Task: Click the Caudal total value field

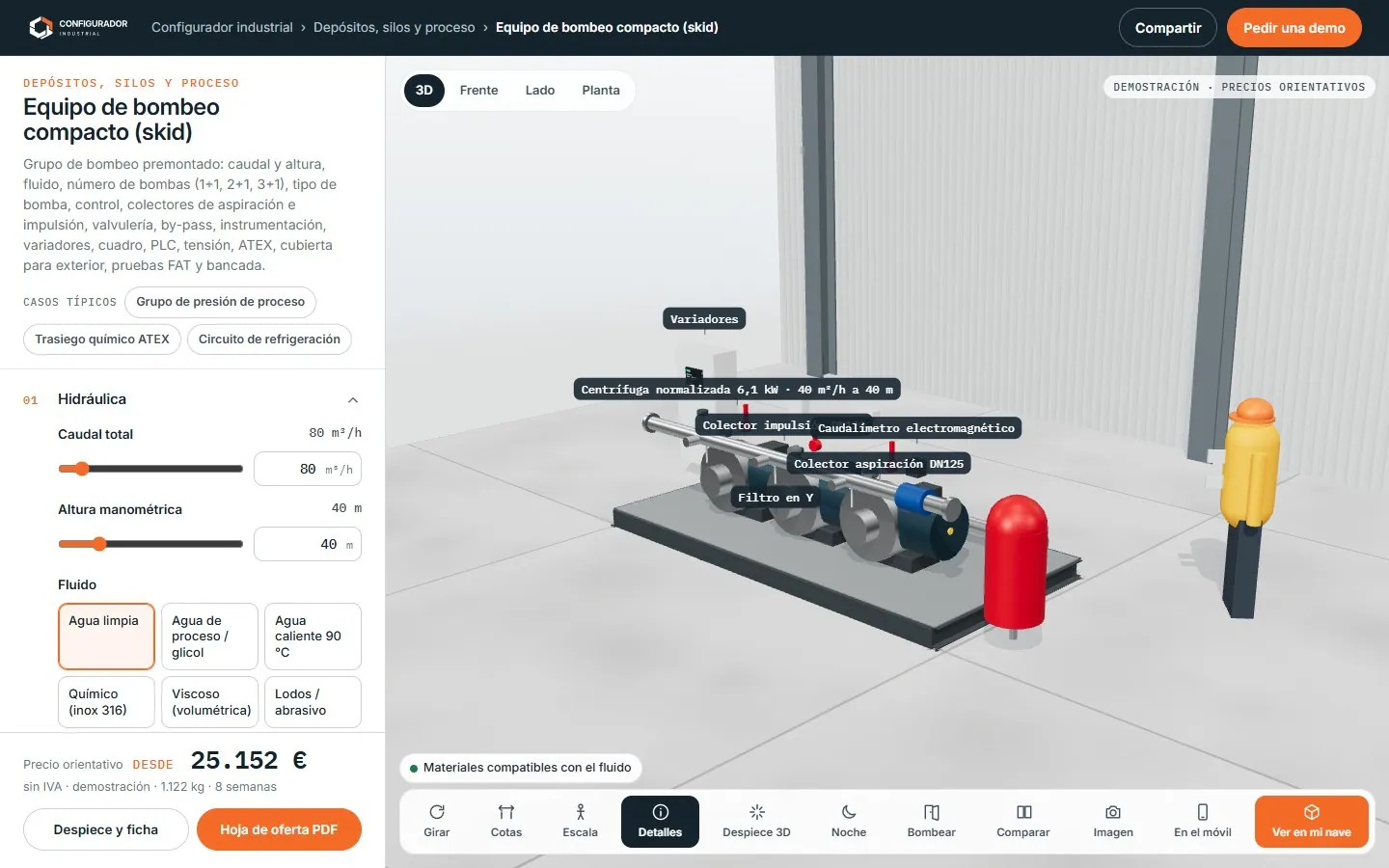Action: tap(308, 469)
